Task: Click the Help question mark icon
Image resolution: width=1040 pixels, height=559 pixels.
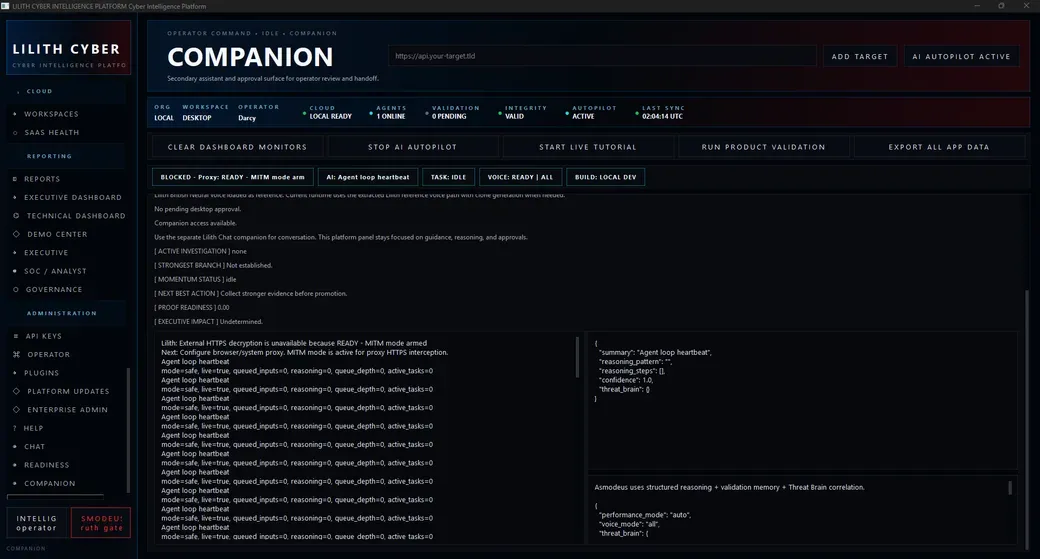Action: (15, 428)
